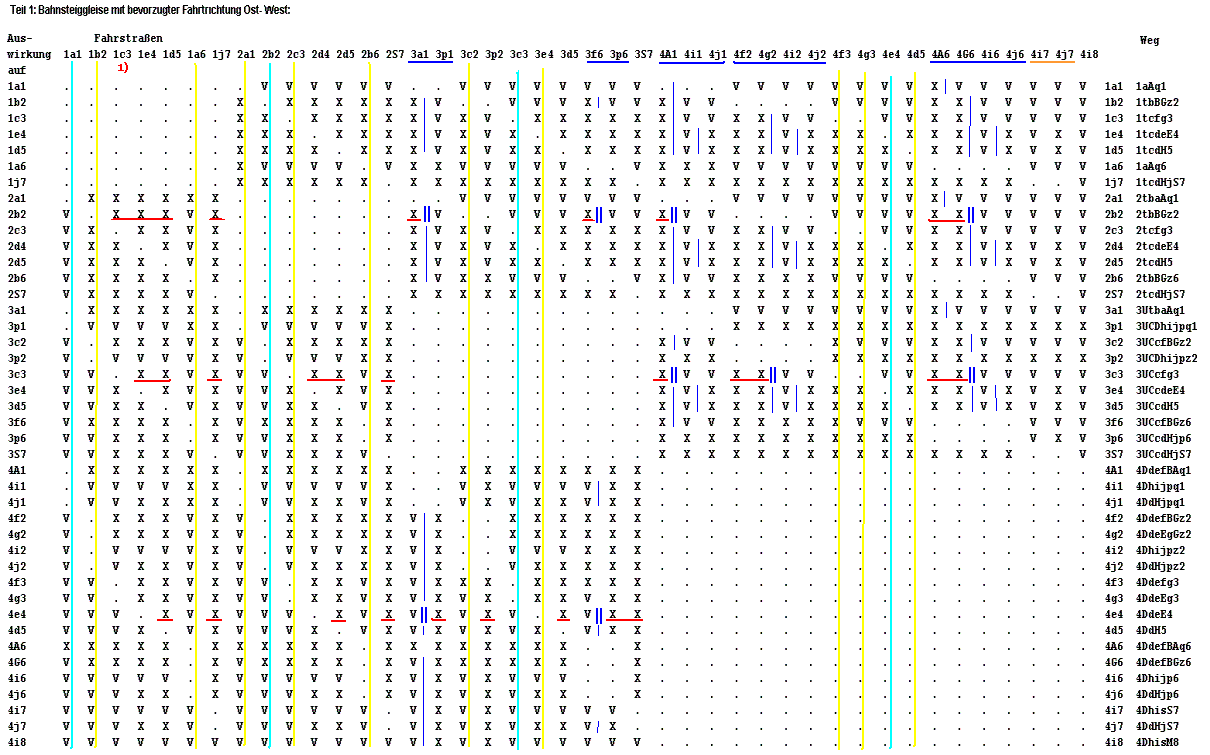Select the Weg value '4DdHjpz2'
The width and height of the screenshot is (1210, 755).
(x=1160, y=567)
